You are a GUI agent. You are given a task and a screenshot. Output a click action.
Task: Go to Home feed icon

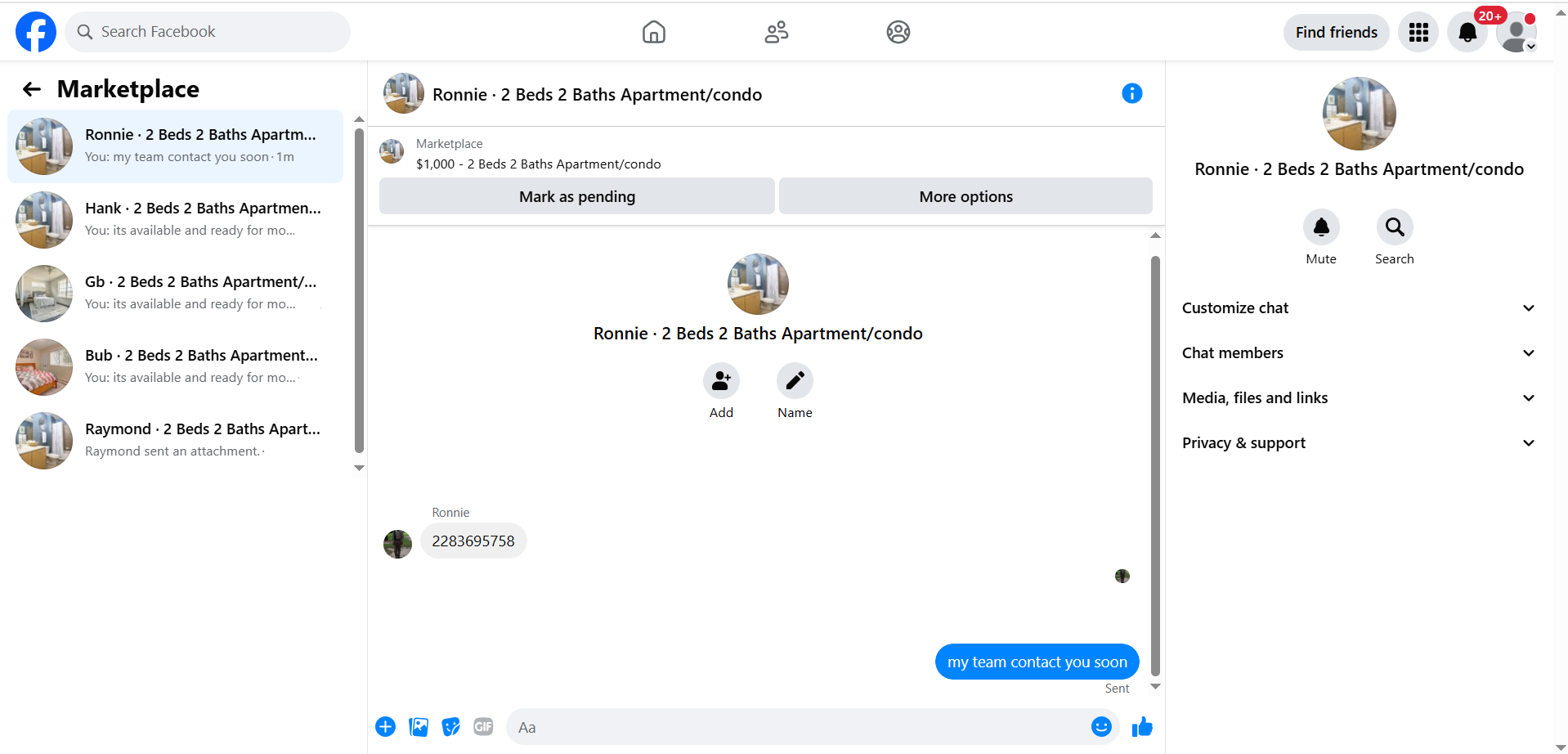[x=654, y=32]
